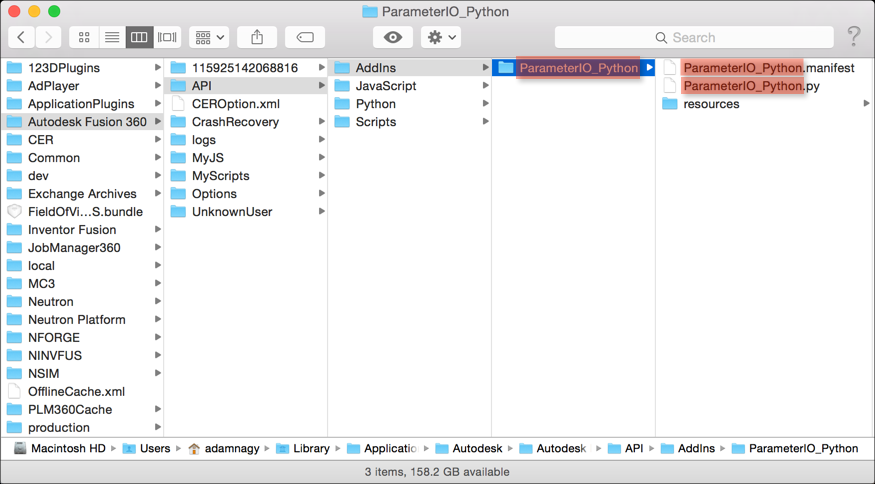Image resolution: width=875 pixels, height=484 pixels.
Task: Click Macintosh HD in path bar
Action: 67,449
